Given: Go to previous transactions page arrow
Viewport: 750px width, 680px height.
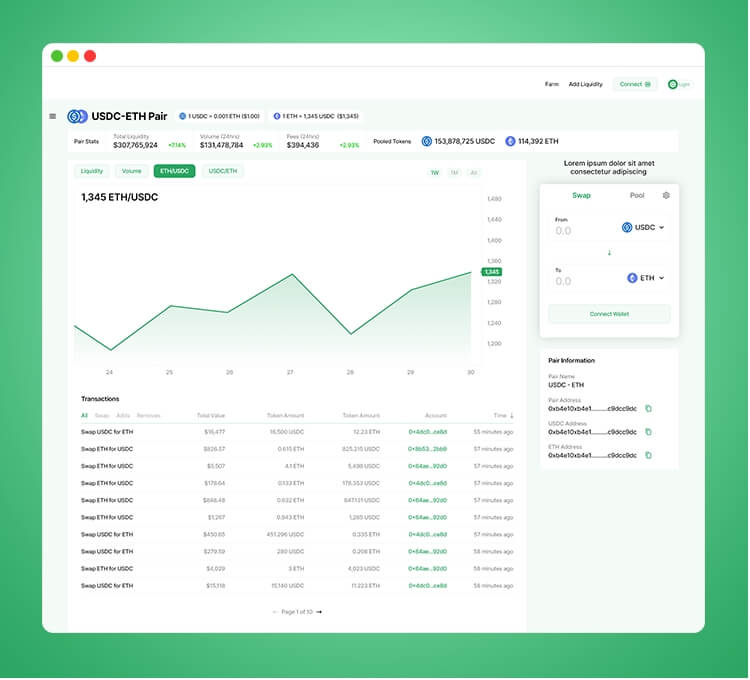Looking at the screenshot, I should (275, 613).
